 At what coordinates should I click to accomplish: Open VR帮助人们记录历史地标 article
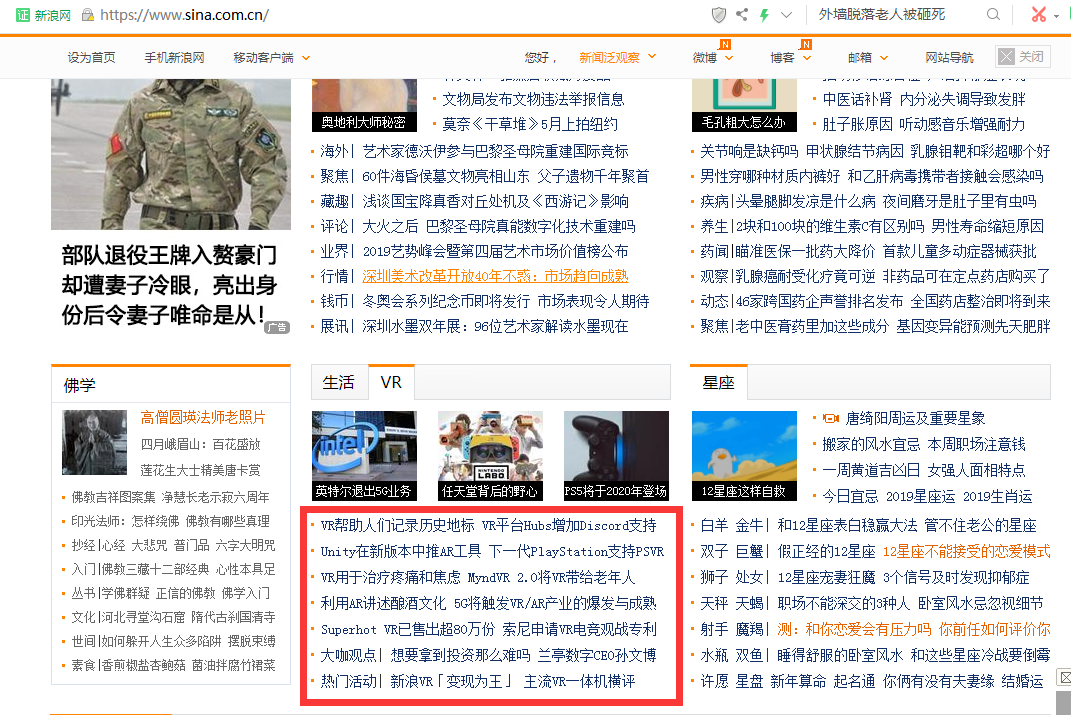point(398,525)
